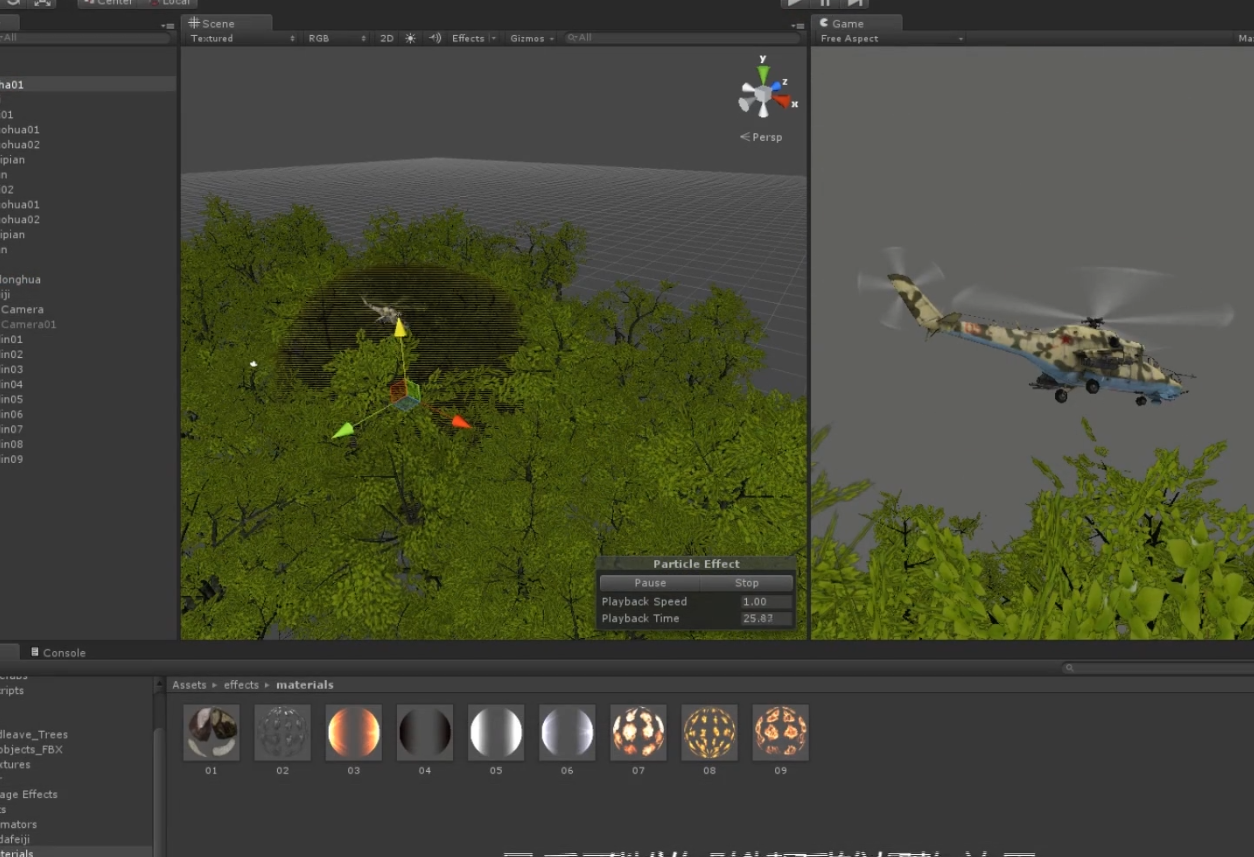Open RGB render mode dropdown

[336, 38]
